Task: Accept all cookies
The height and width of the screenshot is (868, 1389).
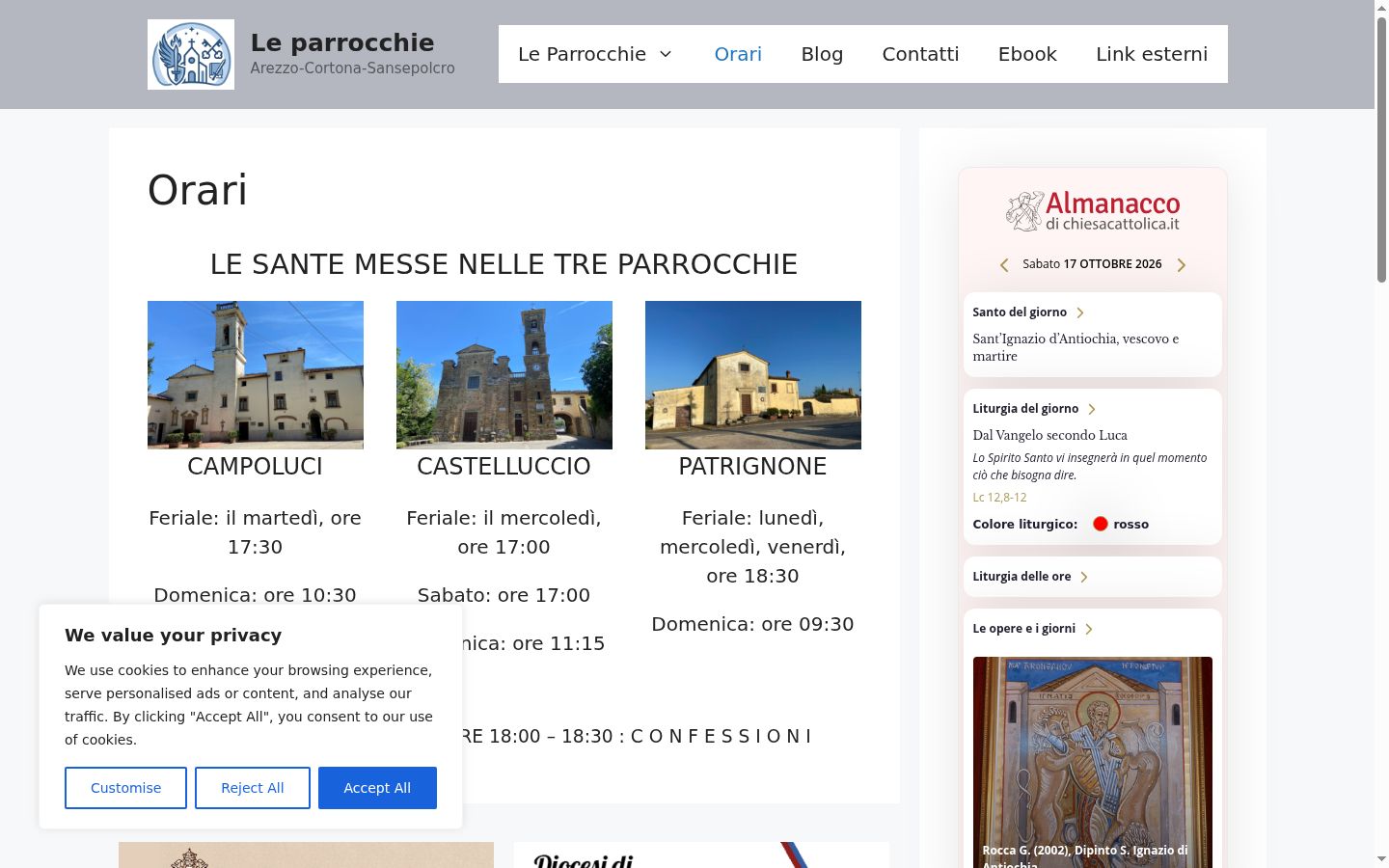Action: [377, 788]
